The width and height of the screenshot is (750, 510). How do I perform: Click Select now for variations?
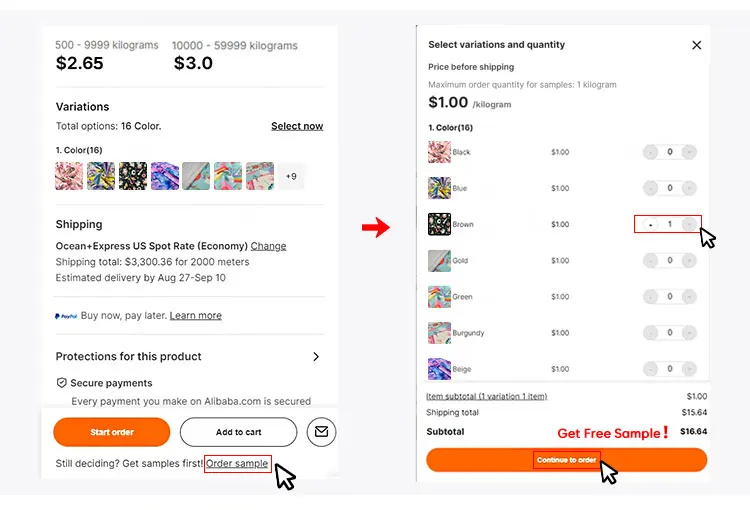click(x=297, y=126)
